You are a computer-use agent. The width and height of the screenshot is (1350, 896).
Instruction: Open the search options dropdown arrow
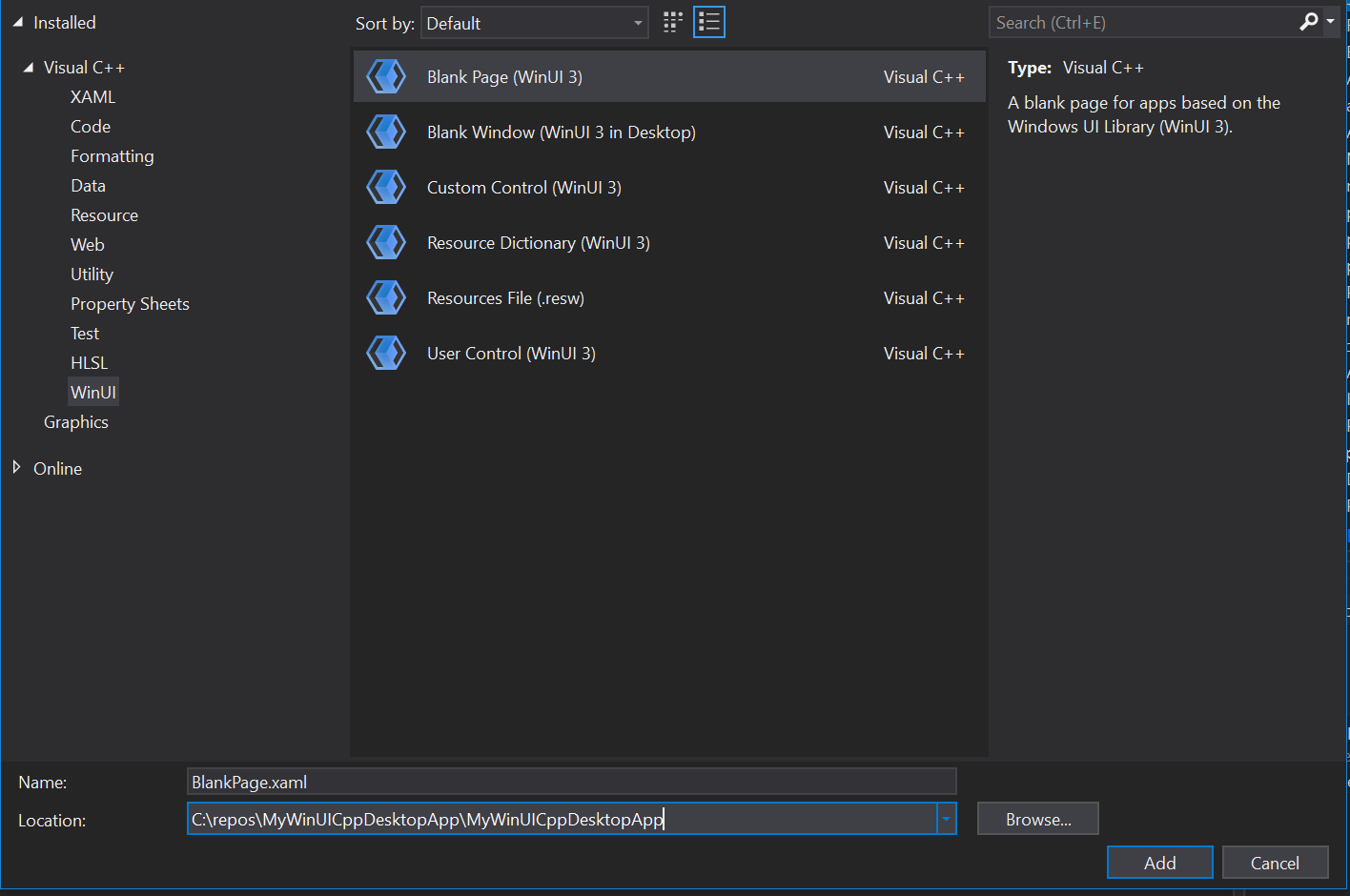pyautogui.click(x=1330, y=21)
